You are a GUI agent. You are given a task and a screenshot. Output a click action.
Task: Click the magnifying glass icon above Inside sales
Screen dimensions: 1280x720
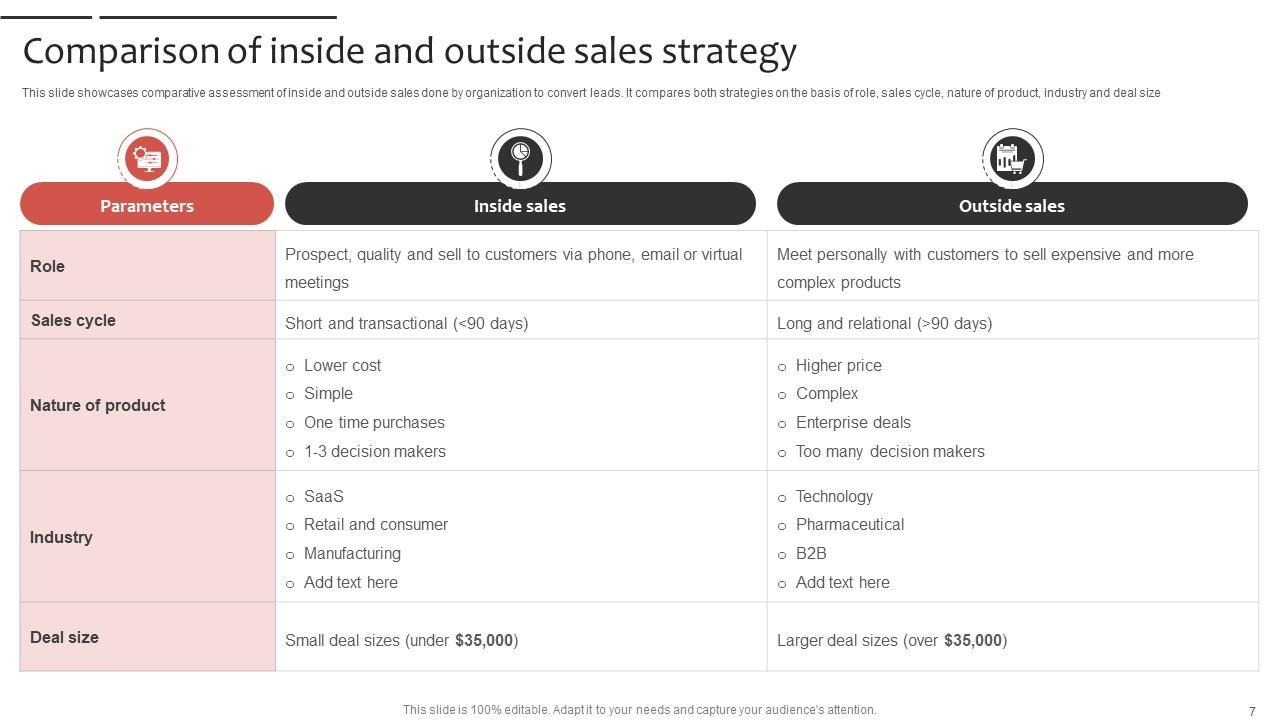pyautogui.click(x=520, y=158)
